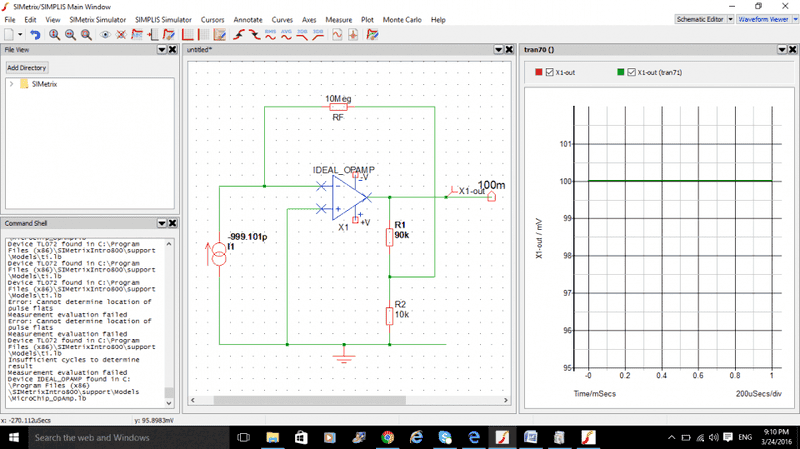Click the zoom out magnifier icon
This screenshot has width=800, height=449.
pos(71,35)
